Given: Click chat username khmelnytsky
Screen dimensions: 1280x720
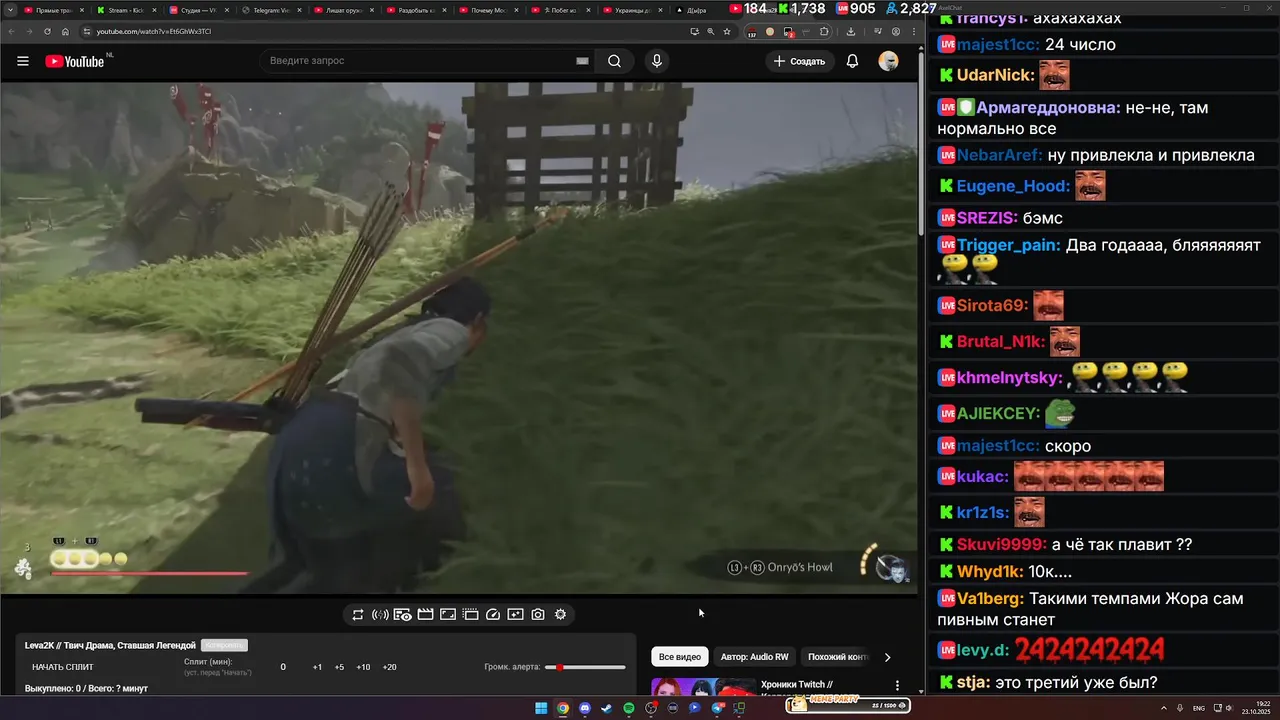Looking at the screenshot, I should tap(1010, 378).
